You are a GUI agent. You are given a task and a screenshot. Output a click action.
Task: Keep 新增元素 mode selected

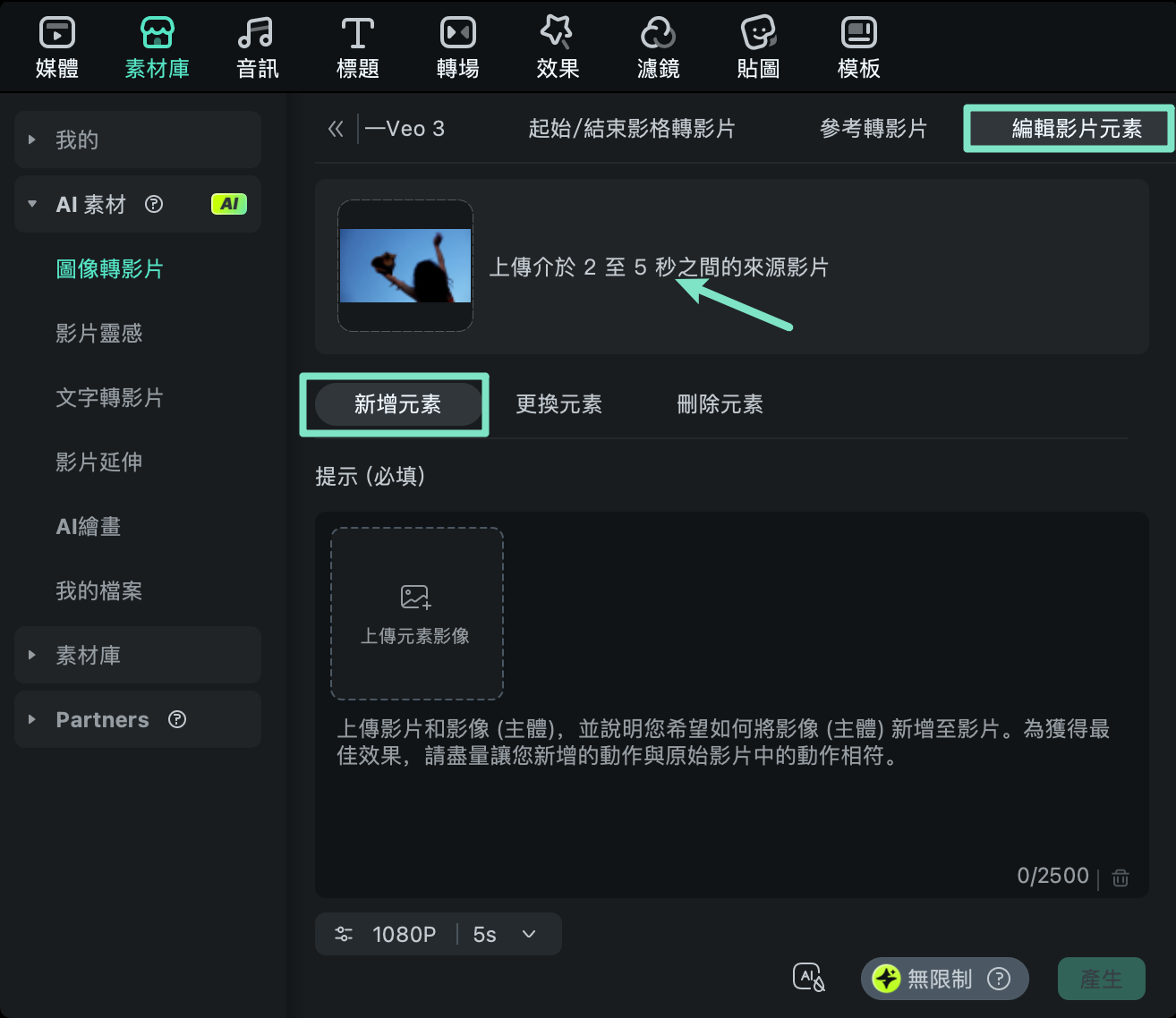[x=396, y=404]
